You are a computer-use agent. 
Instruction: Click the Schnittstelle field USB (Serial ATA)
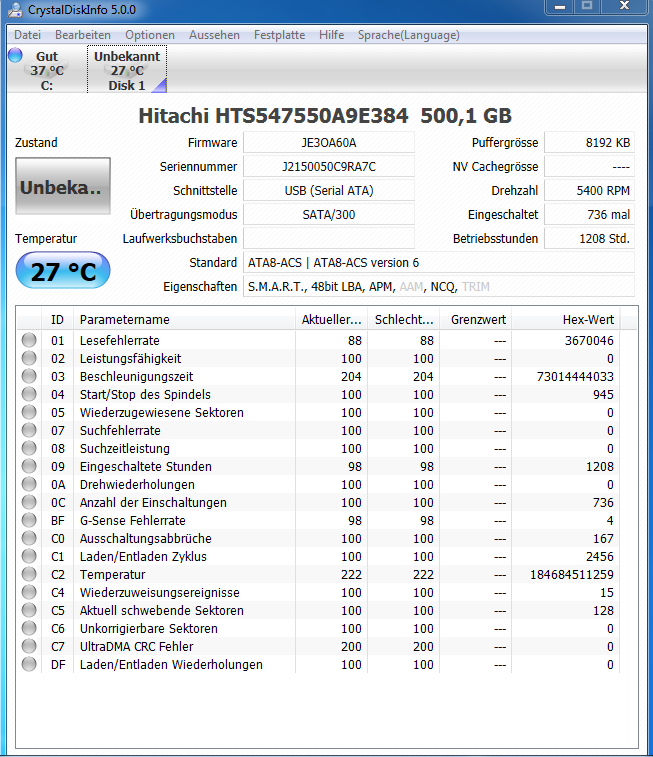(329, 190)
